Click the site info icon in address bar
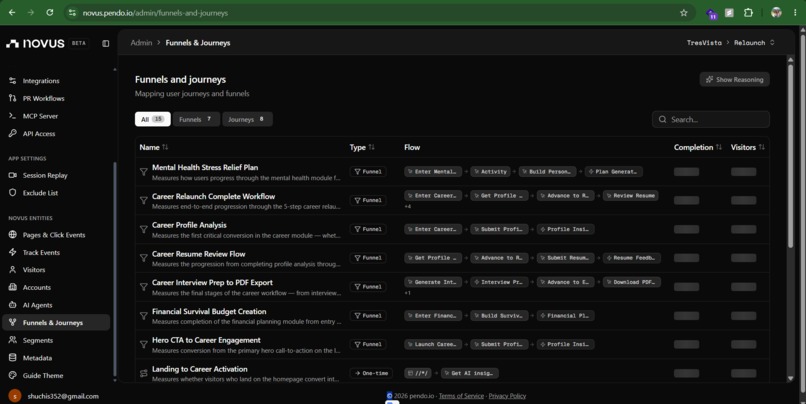The height and width of the screenshot is (404, 806). coord(72,13)
